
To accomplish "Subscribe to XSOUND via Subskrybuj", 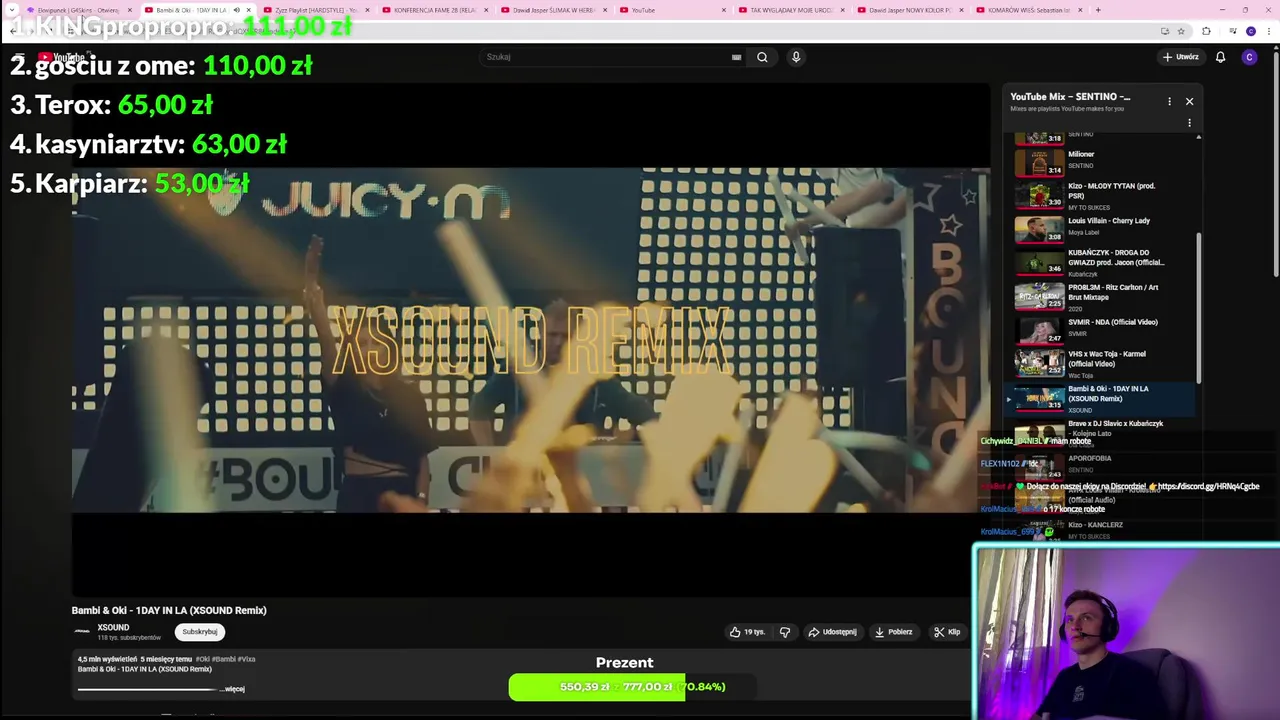I will click(x=200, y=632).
